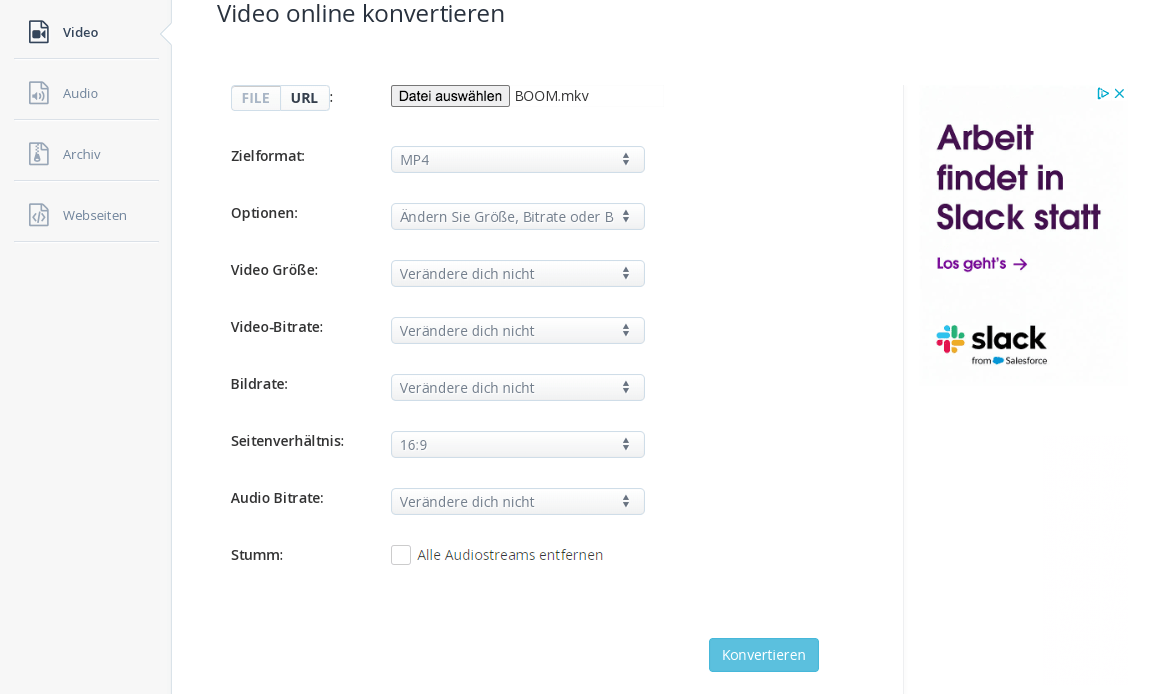Open the Seitenverhältnis dropdown set to 16:9
The height and width of the screenshot is (694, 1173).
[x=517, y=444]
